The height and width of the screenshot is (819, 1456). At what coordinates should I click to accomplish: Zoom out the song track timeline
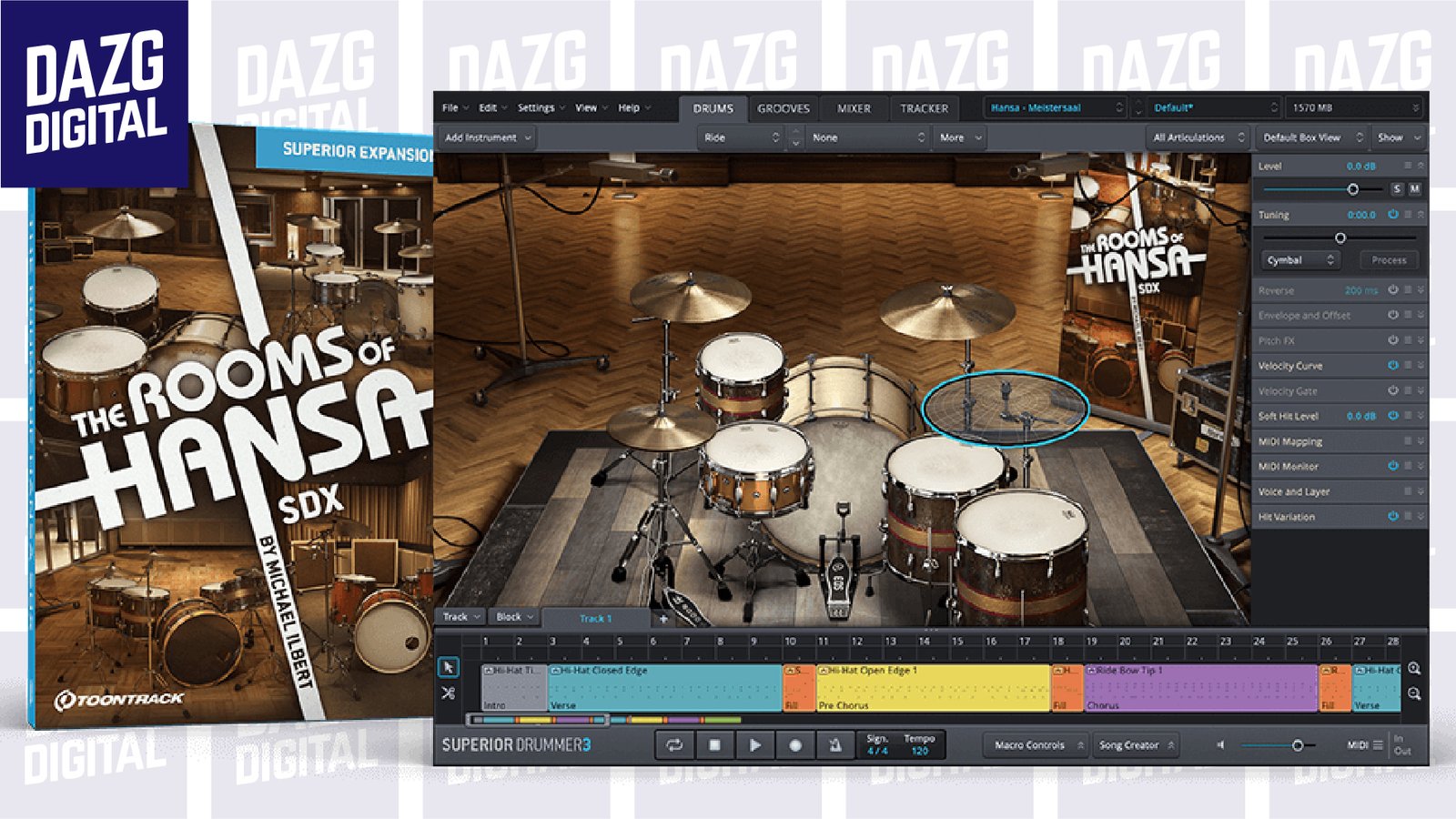[x=1414, y=693]
